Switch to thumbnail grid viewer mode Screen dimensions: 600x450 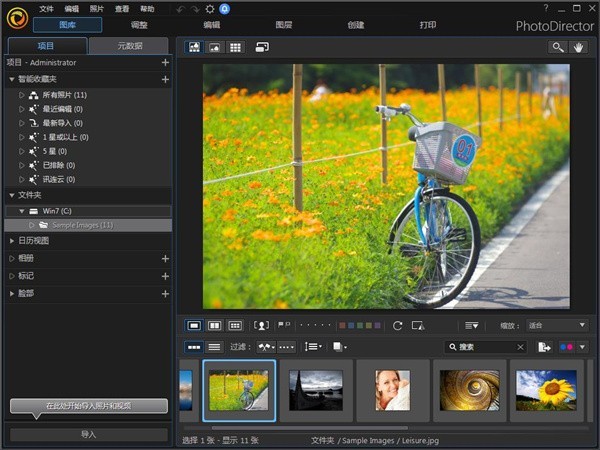pos(236,47)
